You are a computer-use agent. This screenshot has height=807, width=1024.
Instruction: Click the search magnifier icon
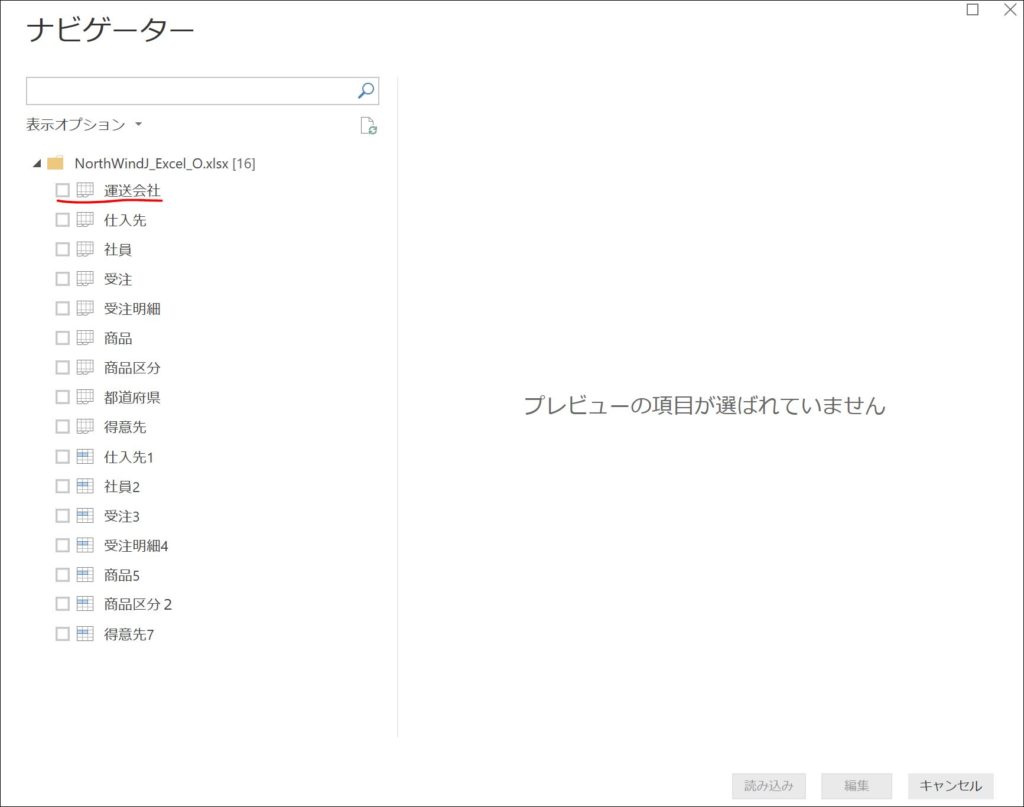pos(366,90)
